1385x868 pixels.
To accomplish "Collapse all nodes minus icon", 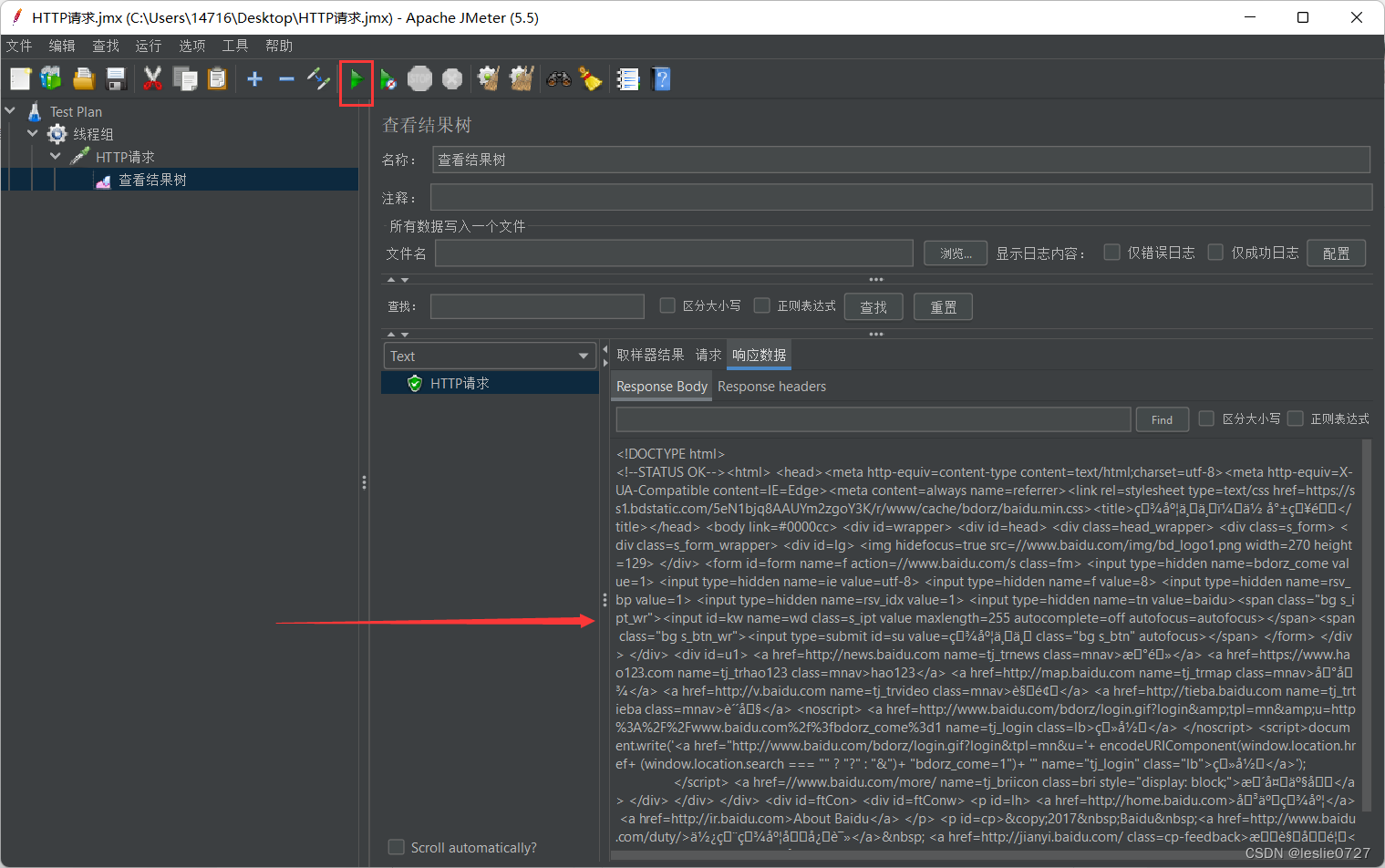I will coord(286,79).
